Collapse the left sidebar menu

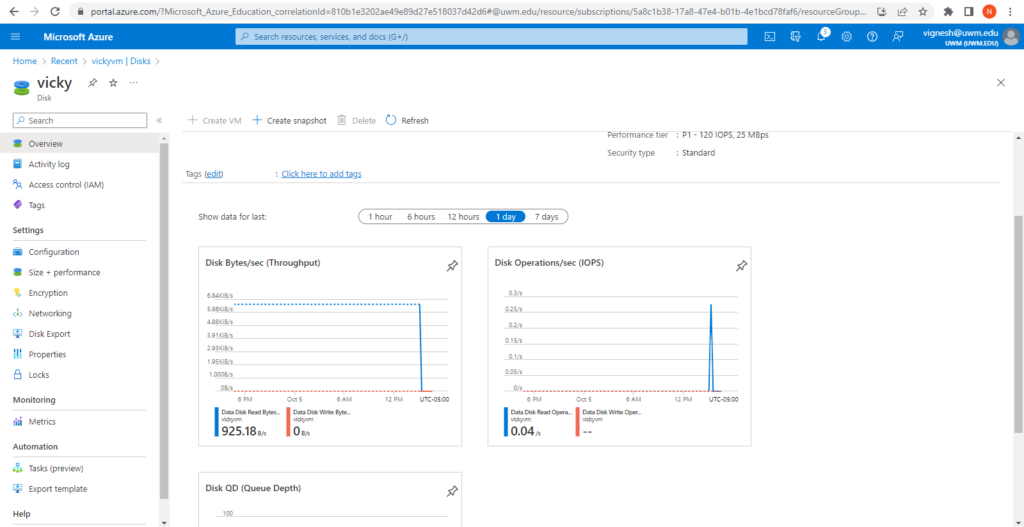159,121
